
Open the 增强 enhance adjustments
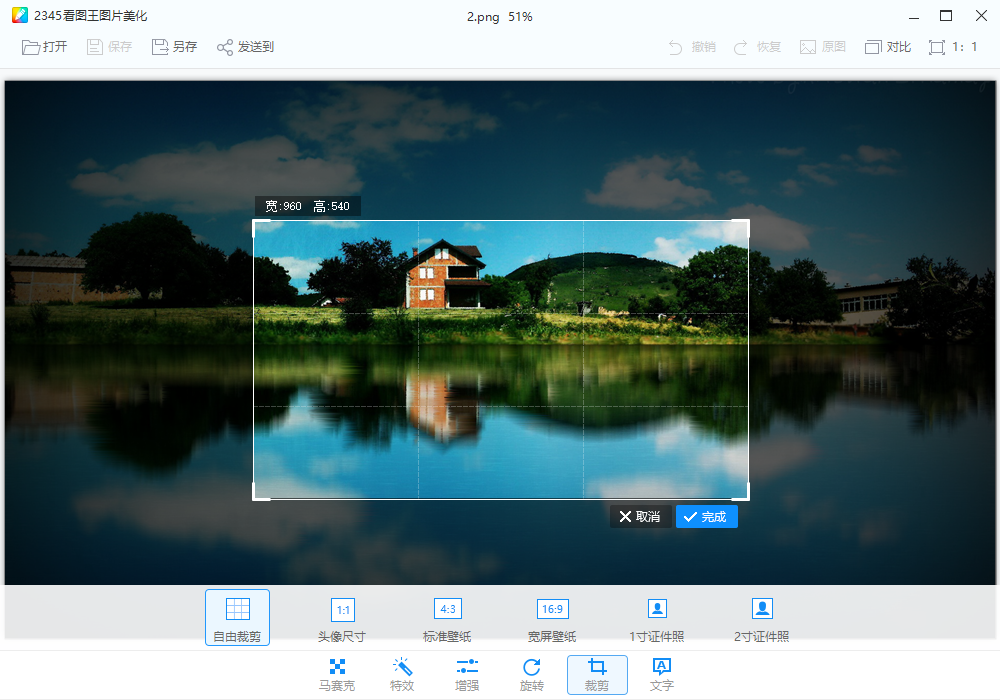click(x=467, y=674)
